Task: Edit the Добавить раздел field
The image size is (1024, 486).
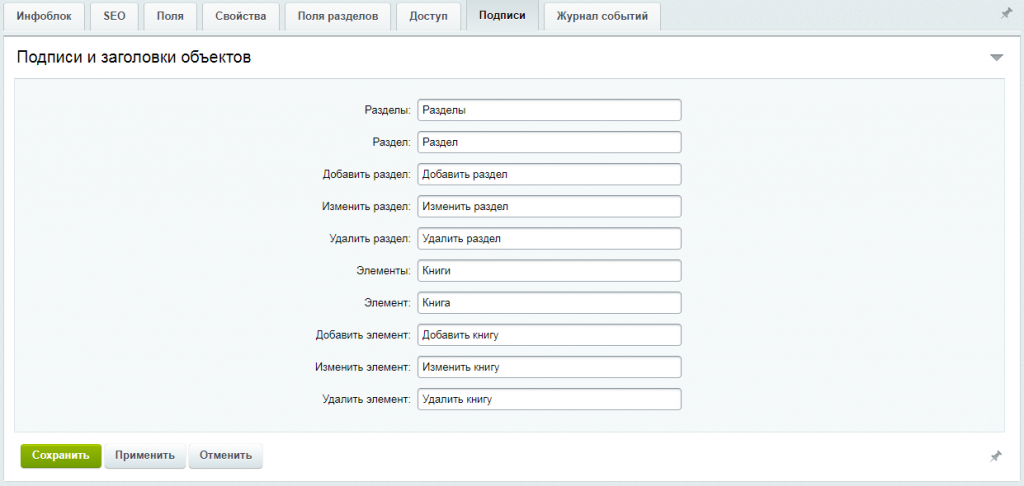Action: pyautogui.click(x=549, y=174)
